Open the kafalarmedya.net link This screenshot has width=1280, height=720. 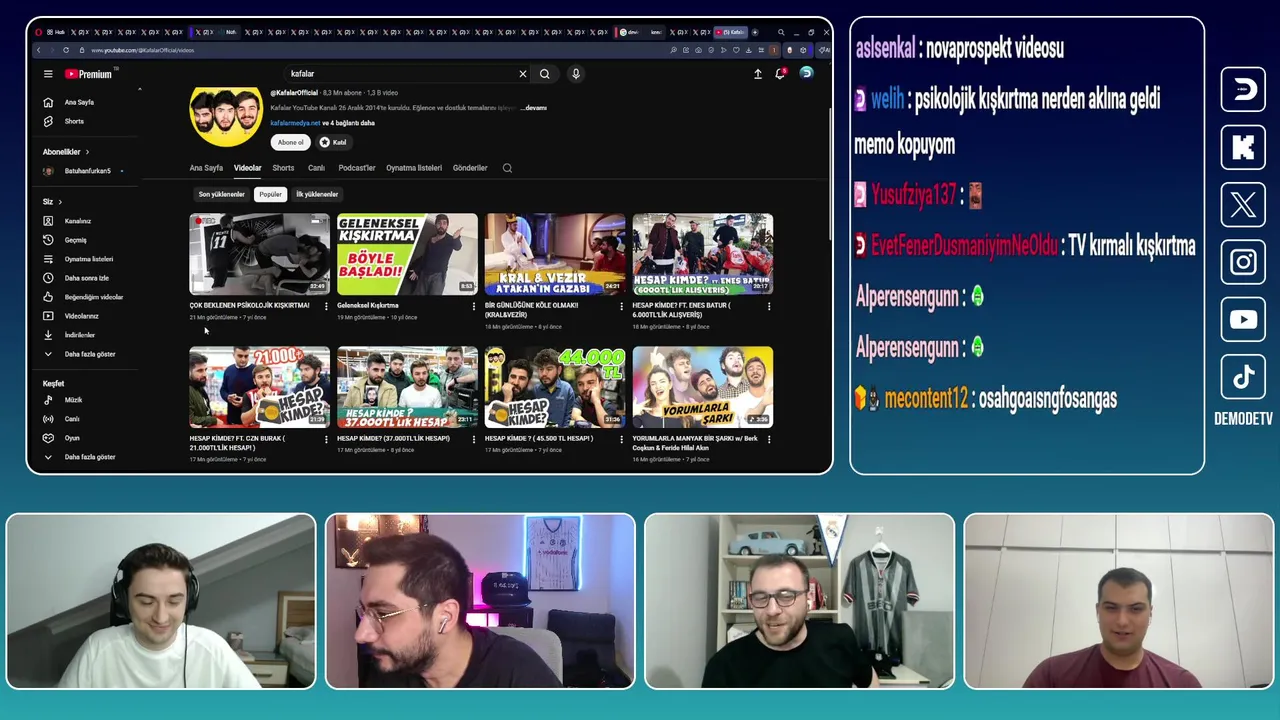[x=295, y=123]
